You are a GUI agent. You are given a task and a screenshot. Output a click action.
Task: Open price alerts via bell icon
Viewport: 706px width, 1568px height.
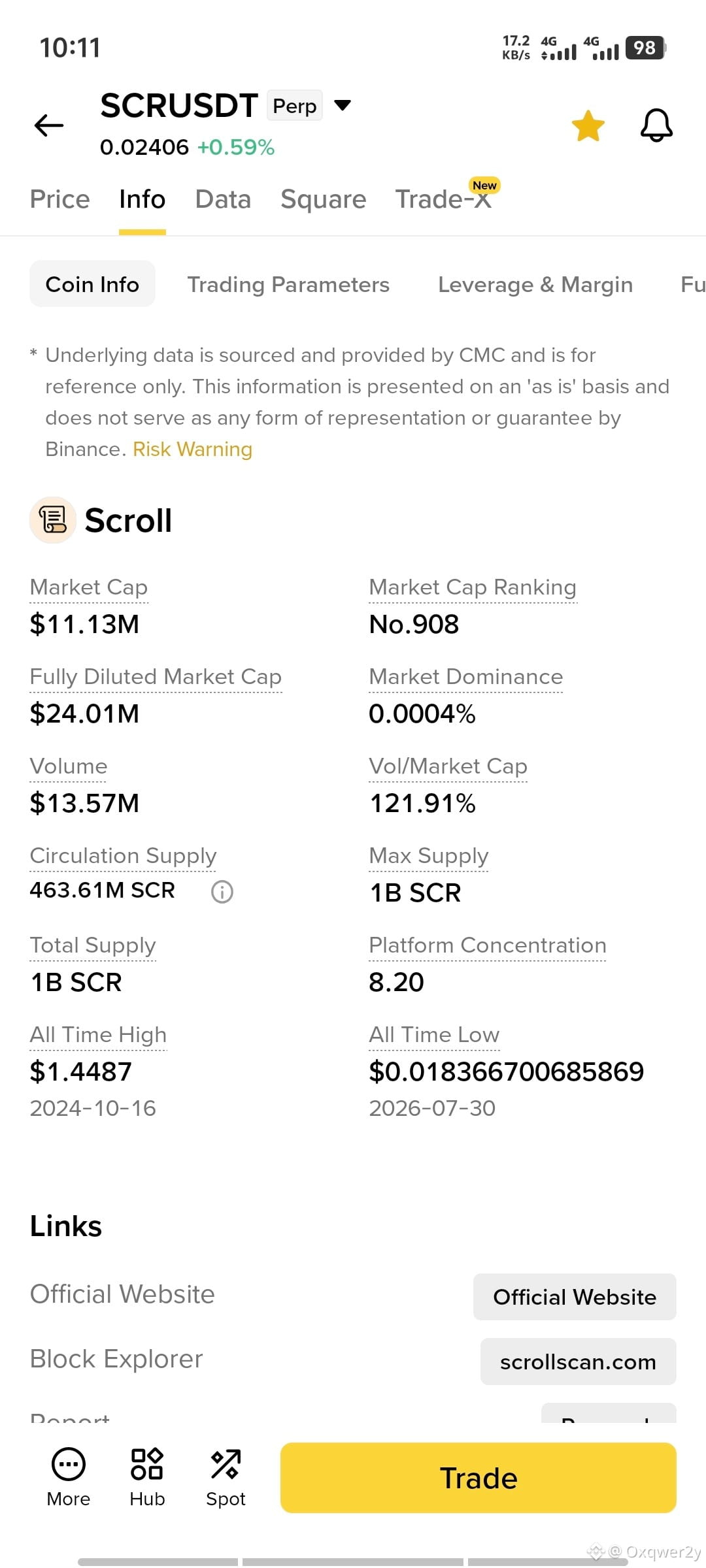tap(656, 125)
